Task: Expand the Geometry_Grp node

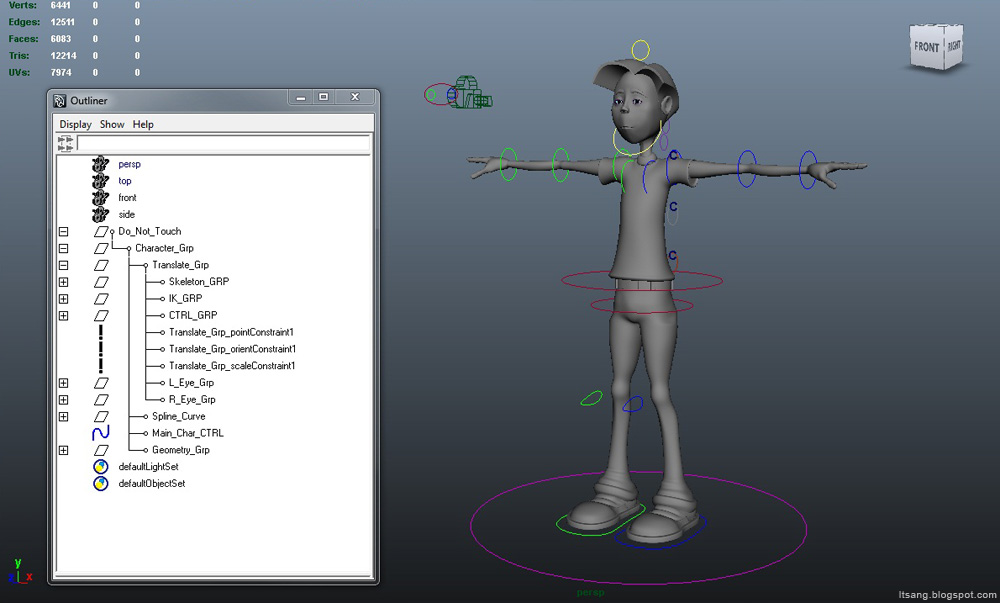Action: [63, 450]
